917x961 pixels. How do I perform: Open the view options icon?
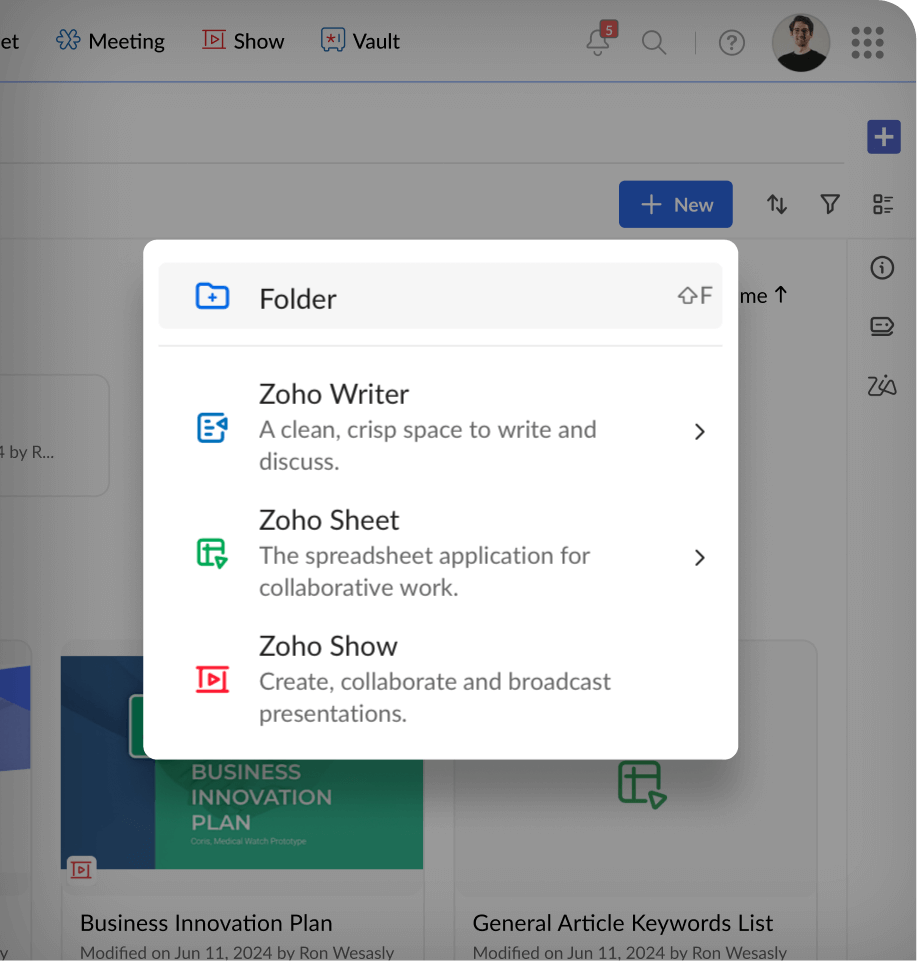pos(883,204)
